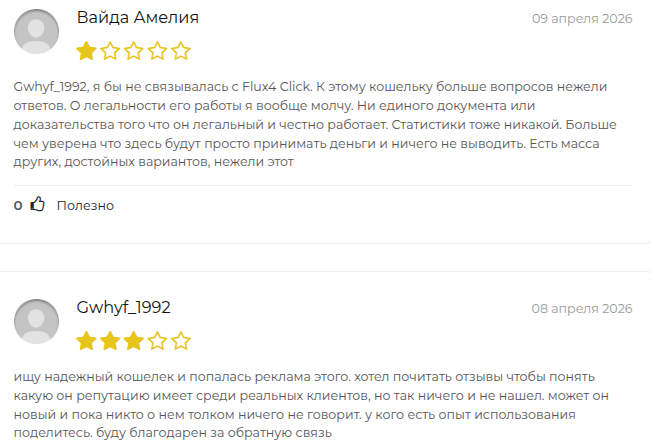The width and height of the screenshot is (651, 442).
Task: Click second star in Gwhyf_1992's review rating
Action: coord(110,340)
